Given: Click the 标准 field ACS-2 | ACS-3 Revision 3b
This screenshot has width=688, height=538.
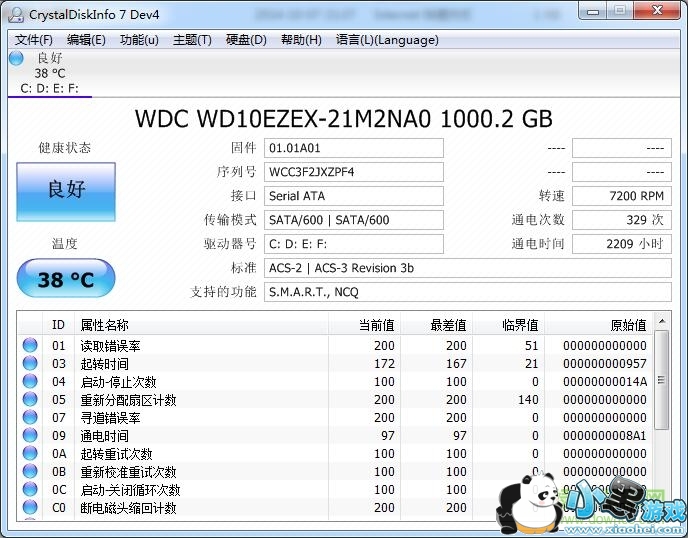Looking at the screenshot, I should [468, 268].
